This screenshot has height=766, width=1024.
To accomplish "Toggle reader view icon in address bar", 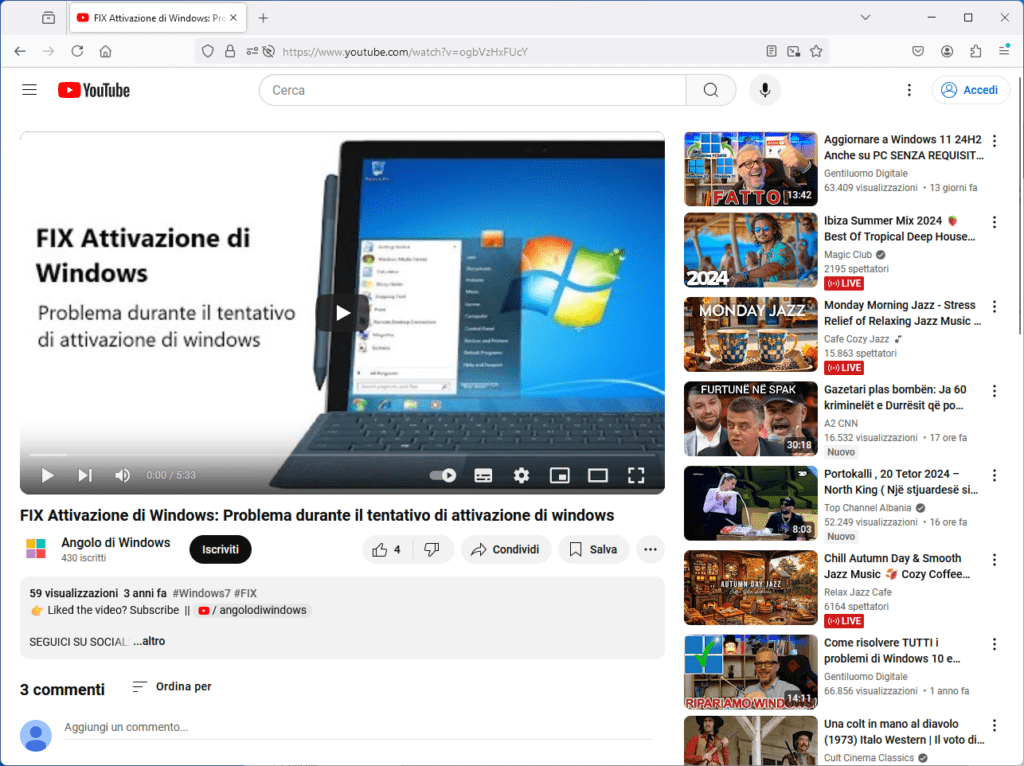I will tap(771, 51).
